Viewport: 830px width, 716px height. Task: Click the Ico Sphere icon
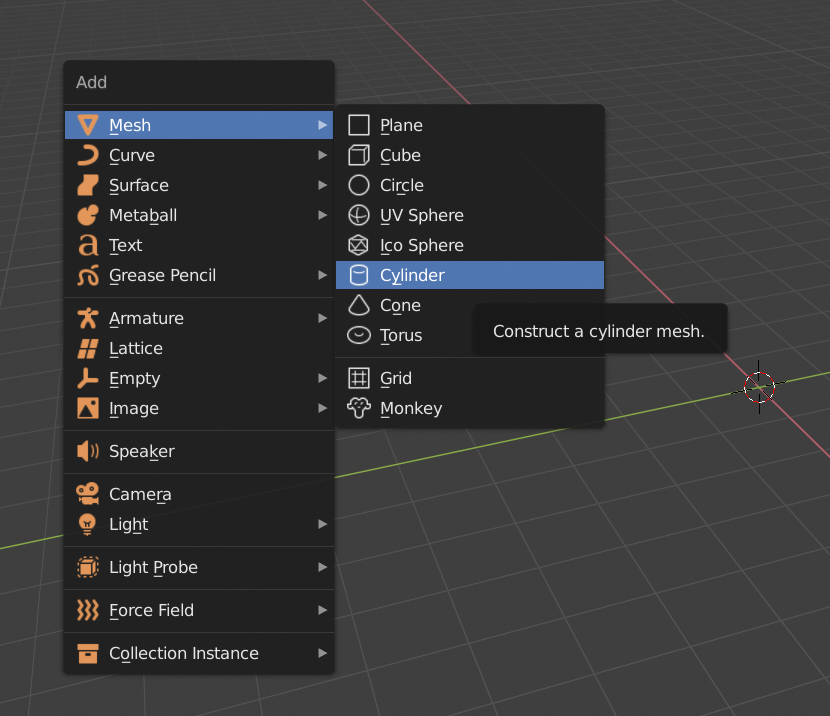(359, 245)
